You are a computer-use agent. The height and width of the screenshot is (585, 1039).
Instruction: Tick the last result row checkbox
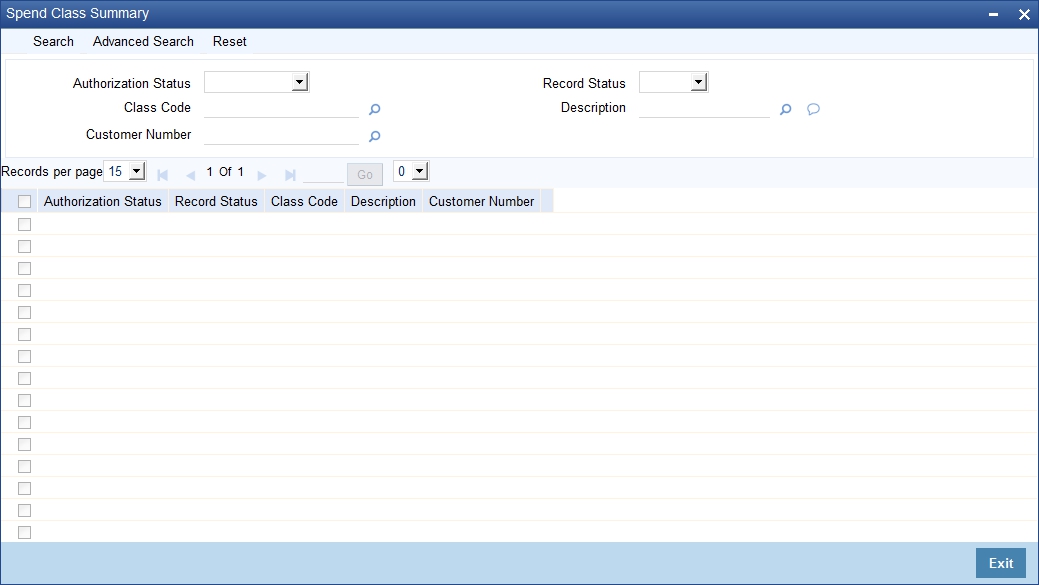point(25,532)
